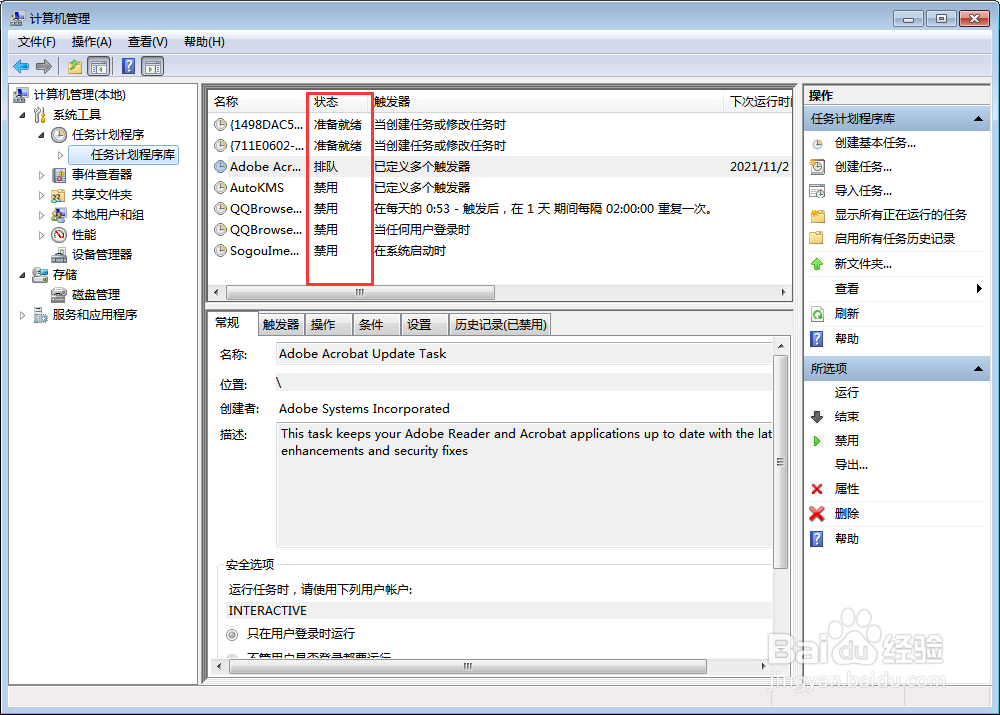Select the AutoKMS task row
The height and width of the screenshot is (715, 1000).
499,188
